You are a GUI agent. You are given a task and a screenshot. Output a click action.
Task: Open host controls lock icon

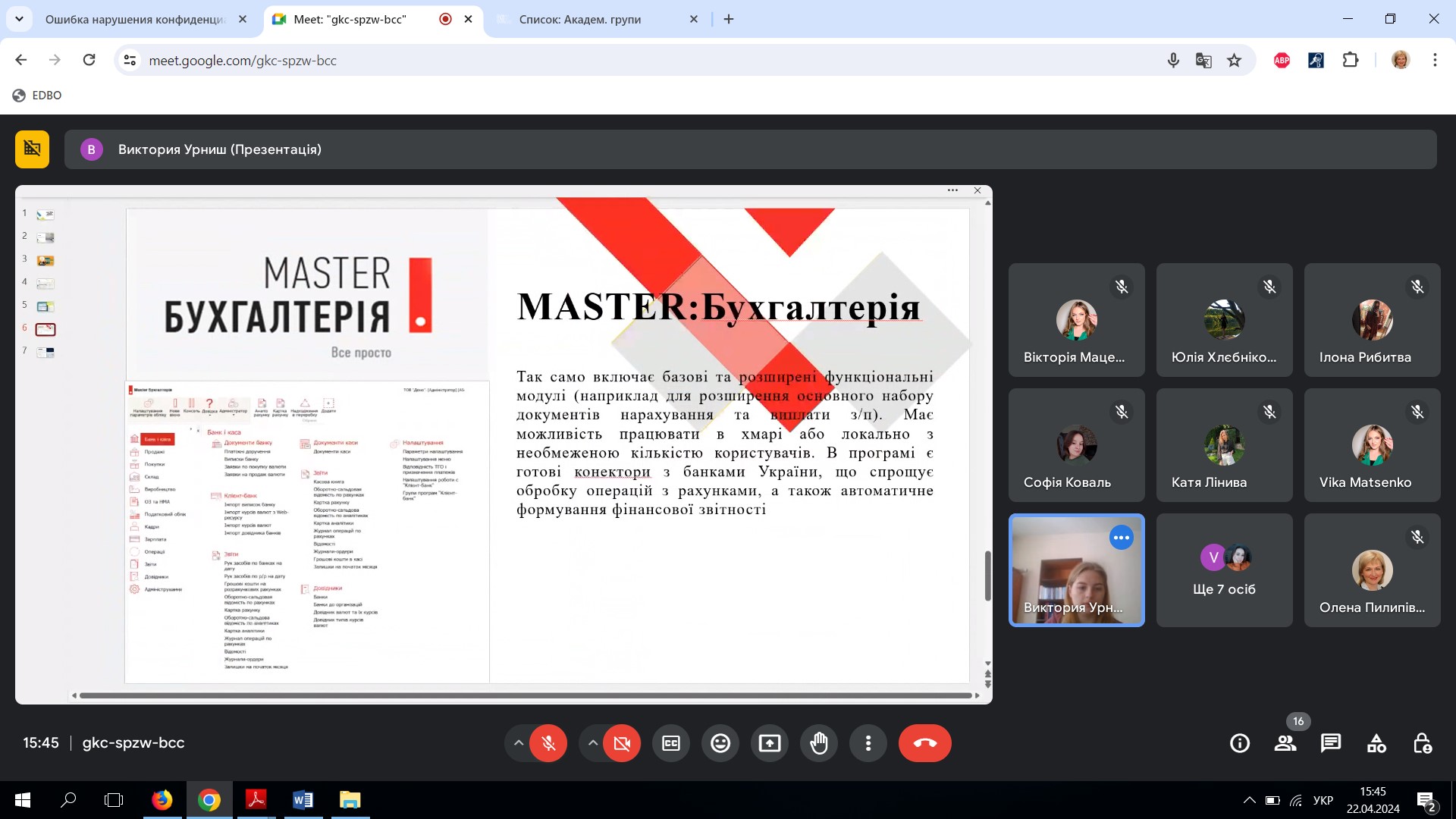[1422, 743]
